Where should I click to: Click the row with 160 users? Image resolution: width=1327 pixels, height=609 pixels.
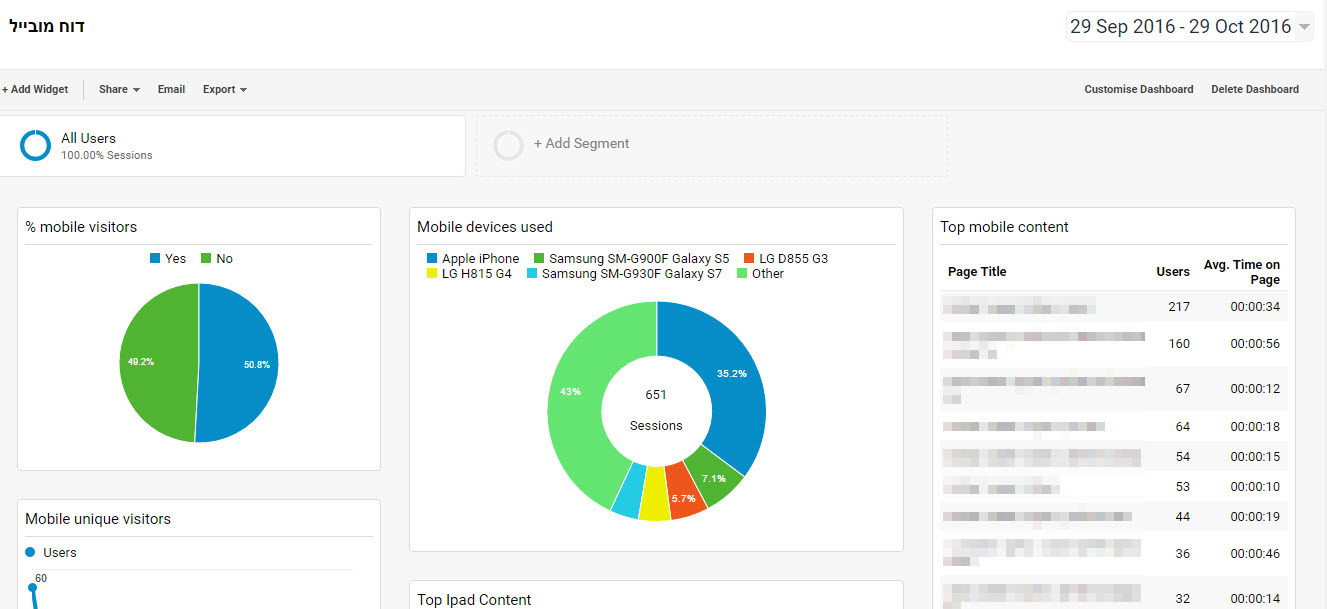pos(1114,344)
